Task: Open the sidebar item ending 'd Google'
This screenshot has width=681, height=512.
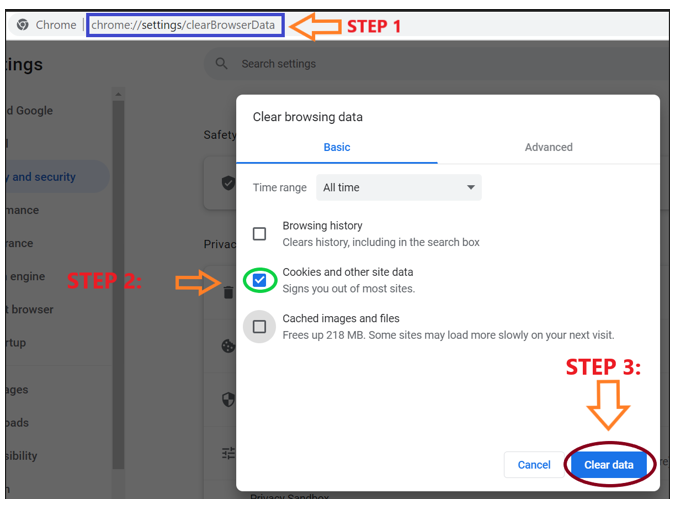Action: point(30,110)
